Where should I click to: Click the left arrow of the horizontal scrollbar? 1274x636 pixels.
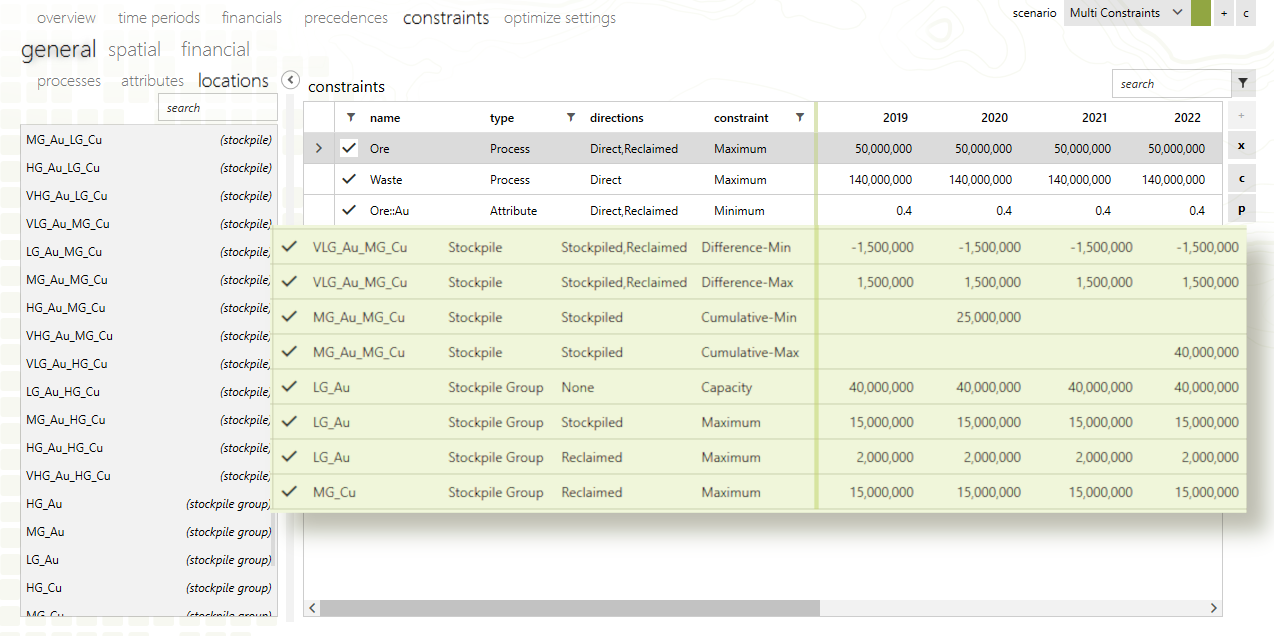(x=313, y=608)
